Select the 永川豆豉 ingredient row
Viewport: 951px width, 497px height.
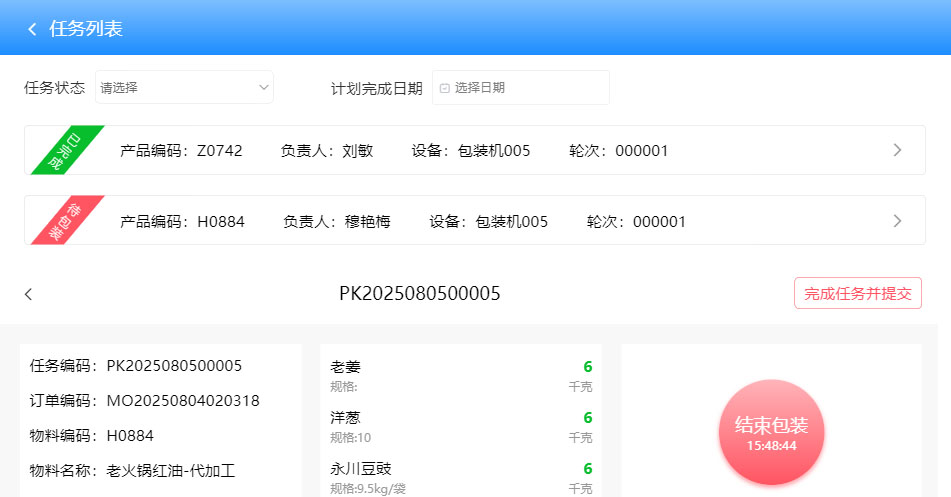pyautogui.click(x=461, y=478)
